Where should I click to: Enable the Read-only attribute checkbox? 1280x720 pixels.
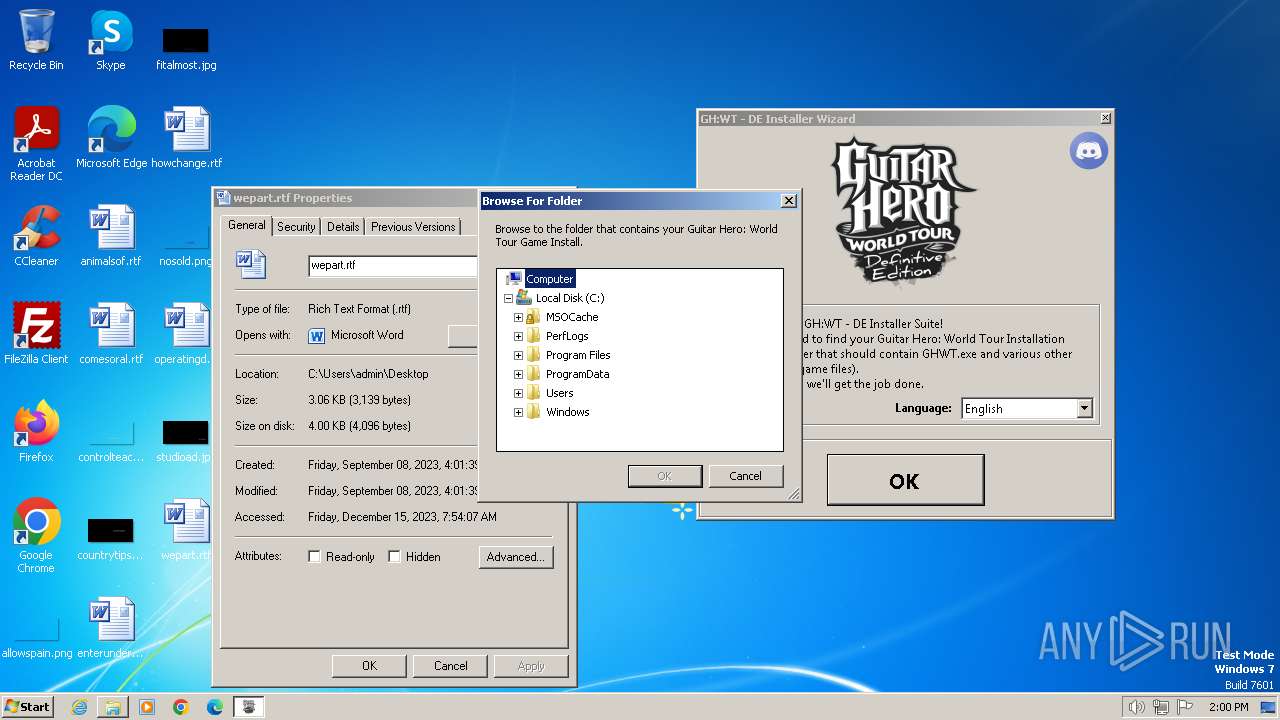pyautogui.click(x=314, y=557)
